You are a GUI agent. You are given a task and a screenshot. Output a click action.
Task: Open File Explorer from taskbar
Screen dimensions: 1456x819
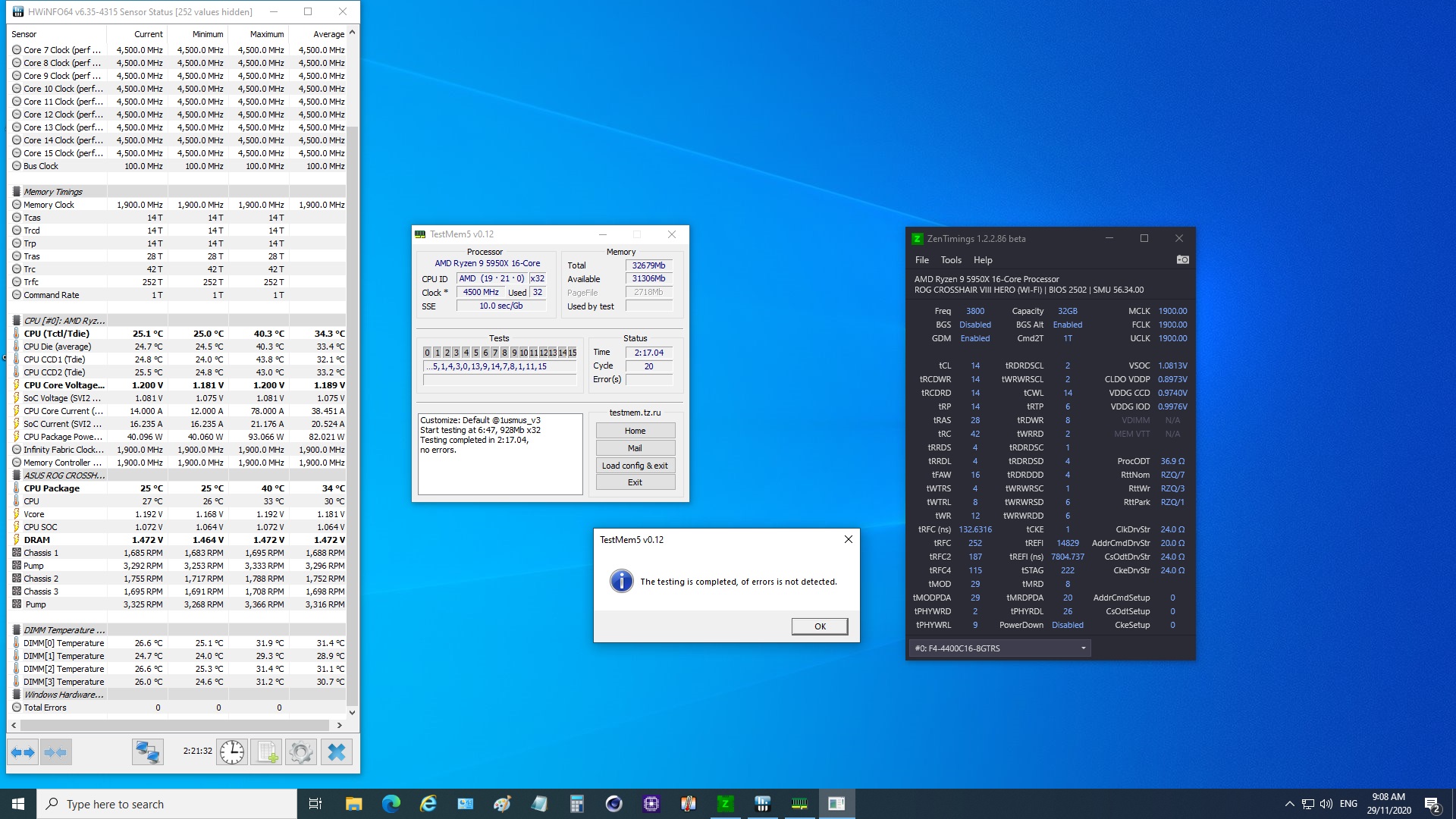[x=353, y=804]
